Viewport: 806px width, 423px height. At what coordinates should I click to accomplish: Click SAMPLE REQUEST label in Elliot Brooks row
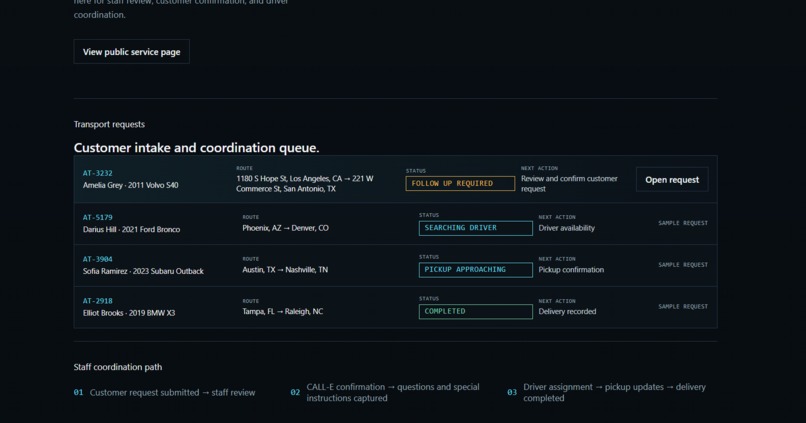coord(683,306)
